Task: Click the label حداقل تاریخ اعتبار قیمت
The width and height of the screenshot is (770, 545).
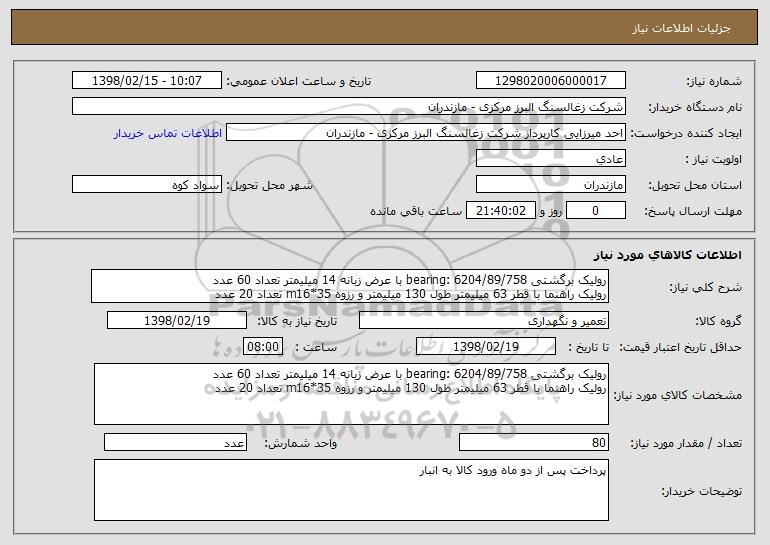Action: pos(681,348)
